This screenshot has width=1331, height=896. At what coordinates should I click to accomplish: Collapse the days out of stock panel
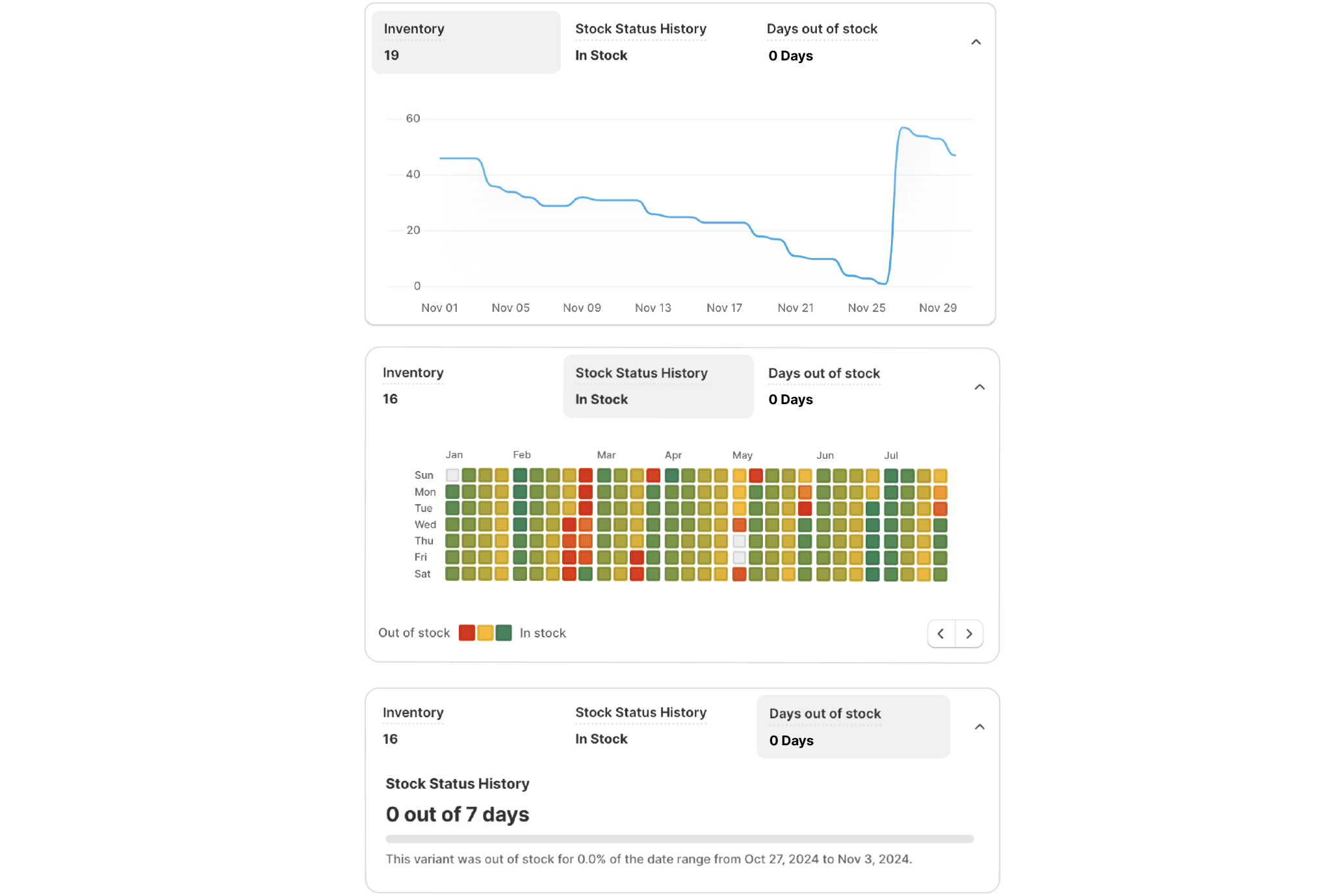tap(979, 727)
